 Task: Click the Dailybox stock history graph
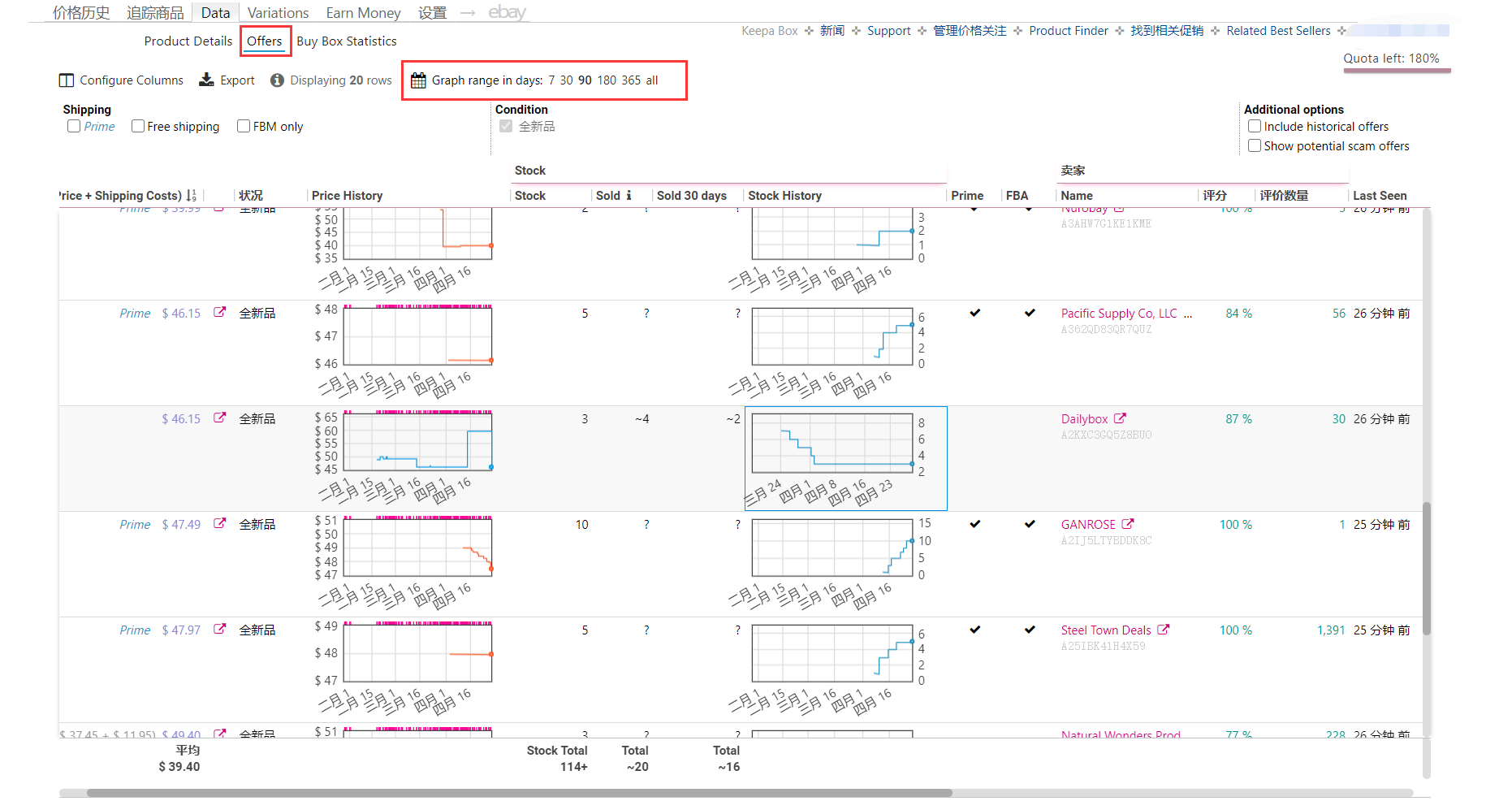(832, 444)
